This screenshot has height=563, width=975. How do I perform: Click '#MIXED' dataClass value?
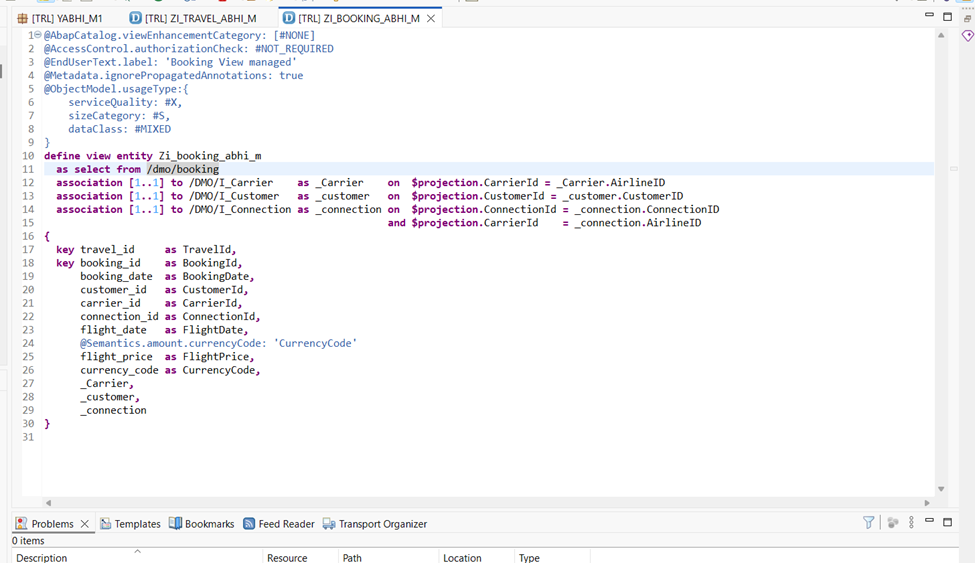click(152, 129)
